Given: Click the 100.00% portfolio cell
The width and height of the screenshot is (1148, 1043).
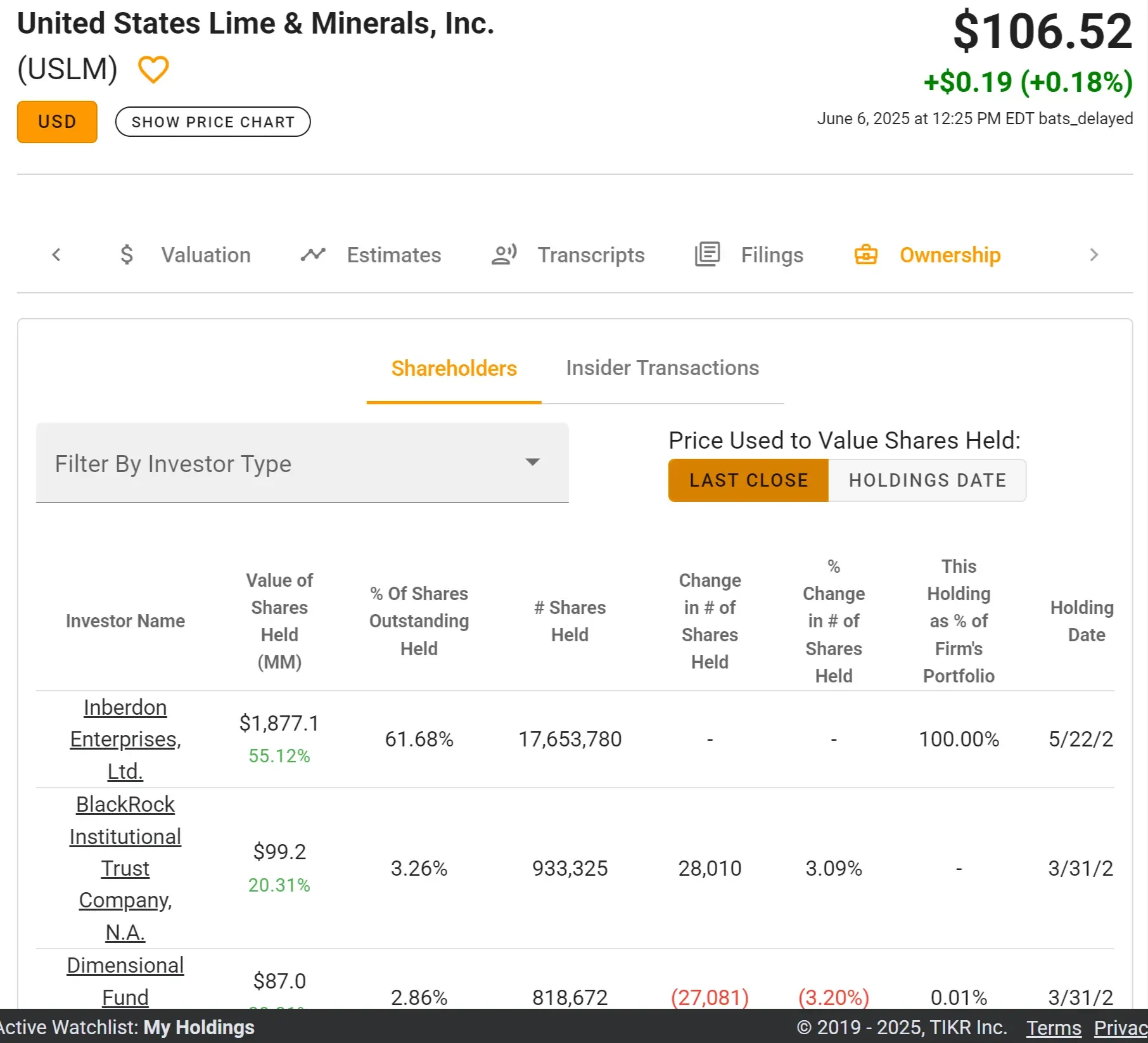Looking at the screenshot, I should tap(959, 739).
